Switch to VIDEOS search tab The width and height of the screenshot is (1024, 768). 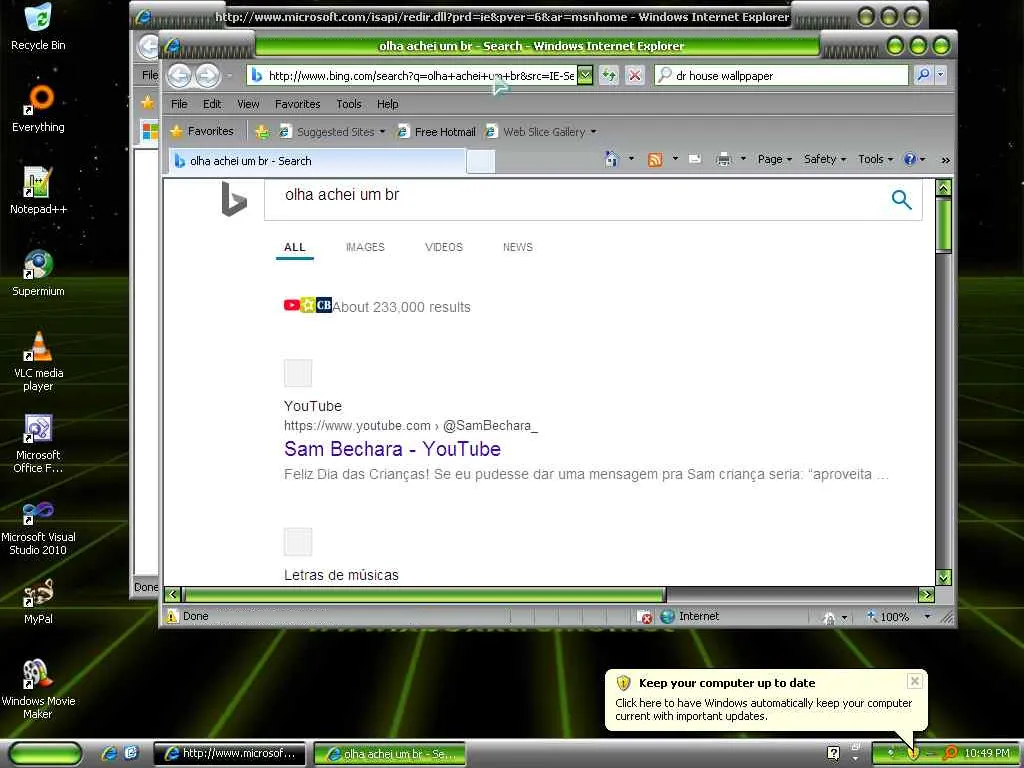point(443,247)
